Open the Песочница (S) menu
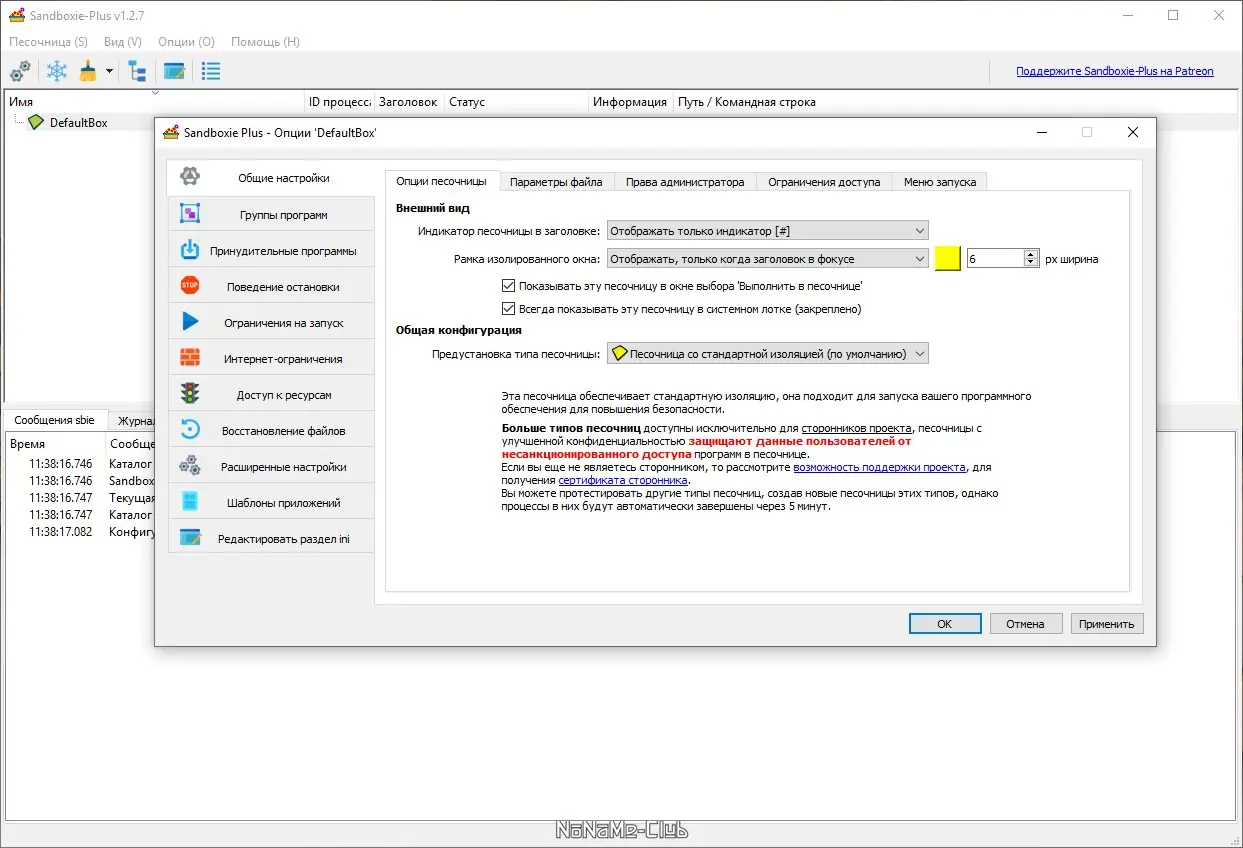 coord(48,42)
